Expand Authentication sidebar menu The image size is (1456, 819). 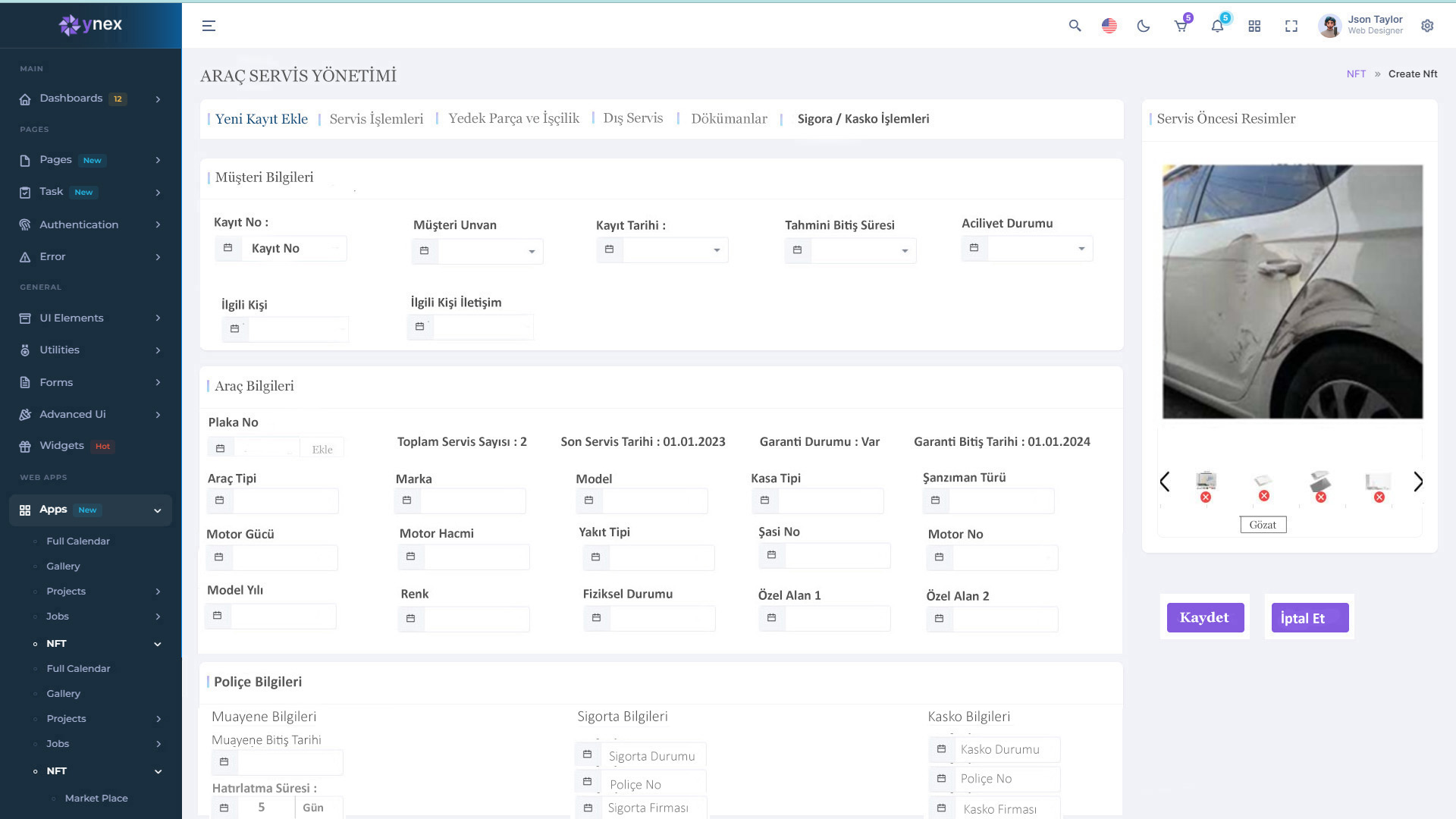158,224
